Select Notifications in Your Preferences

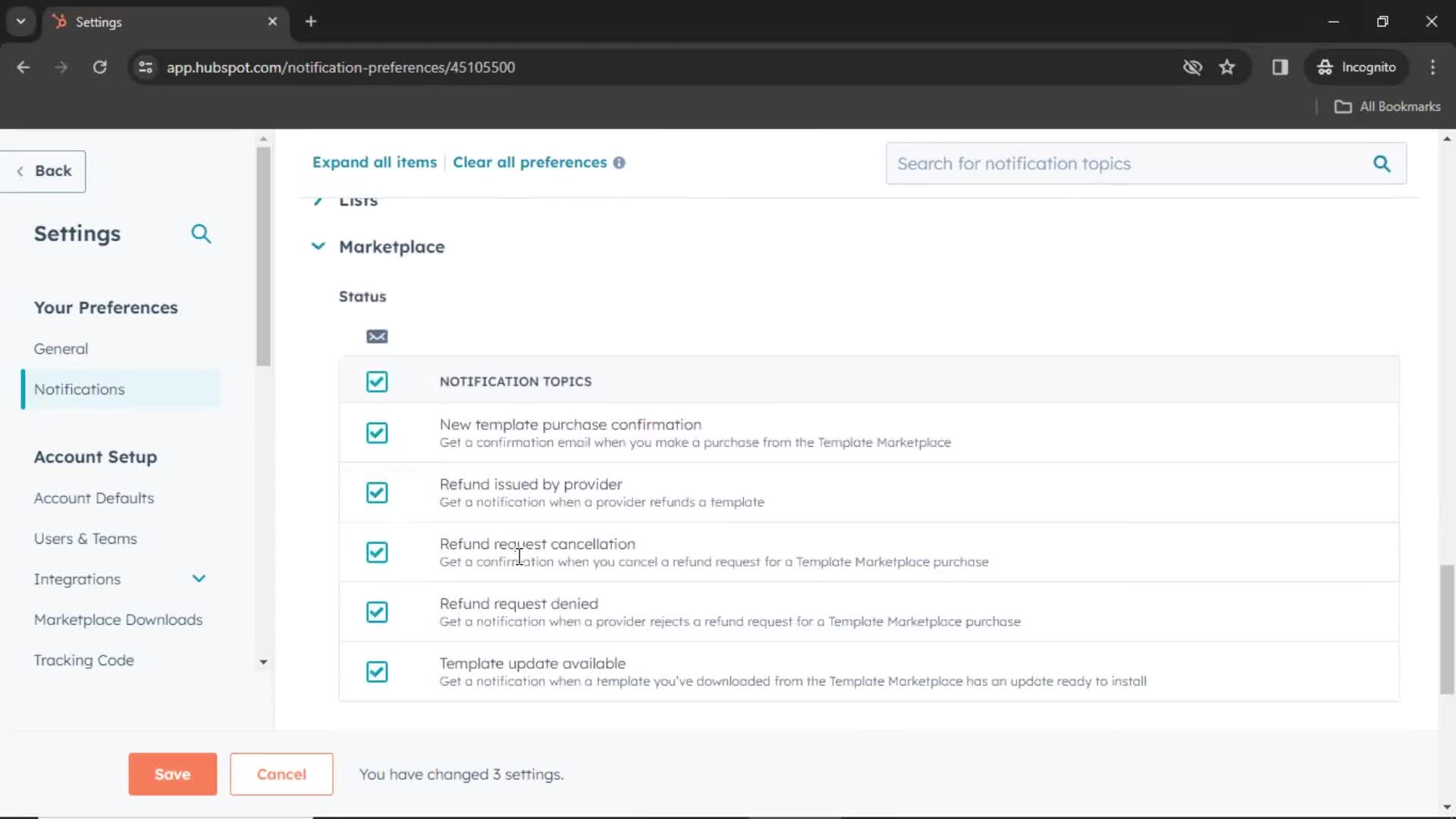(x=79, y=388)
